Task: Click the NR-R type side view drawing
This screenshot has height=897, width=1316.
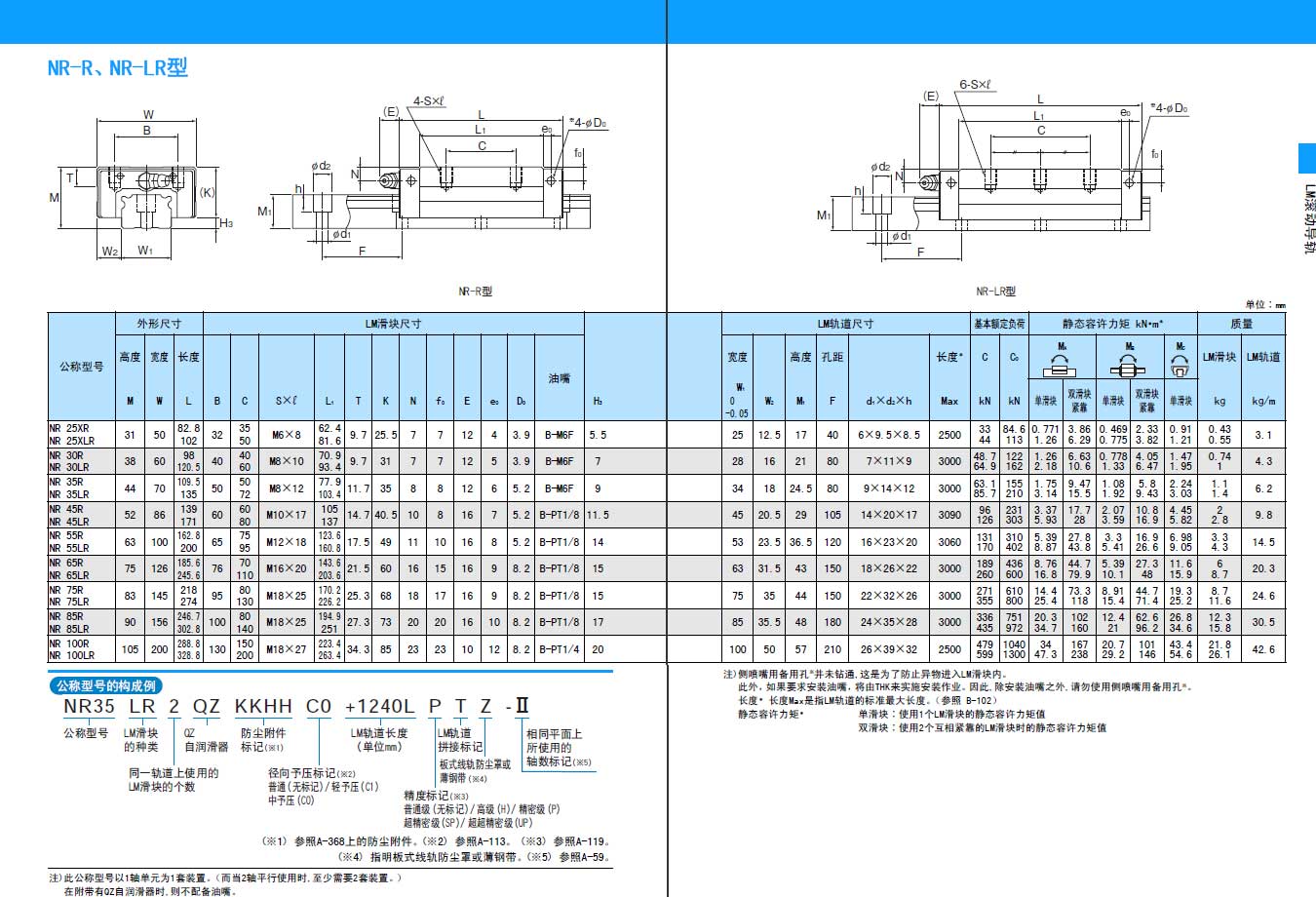Action: coord(437,178)
